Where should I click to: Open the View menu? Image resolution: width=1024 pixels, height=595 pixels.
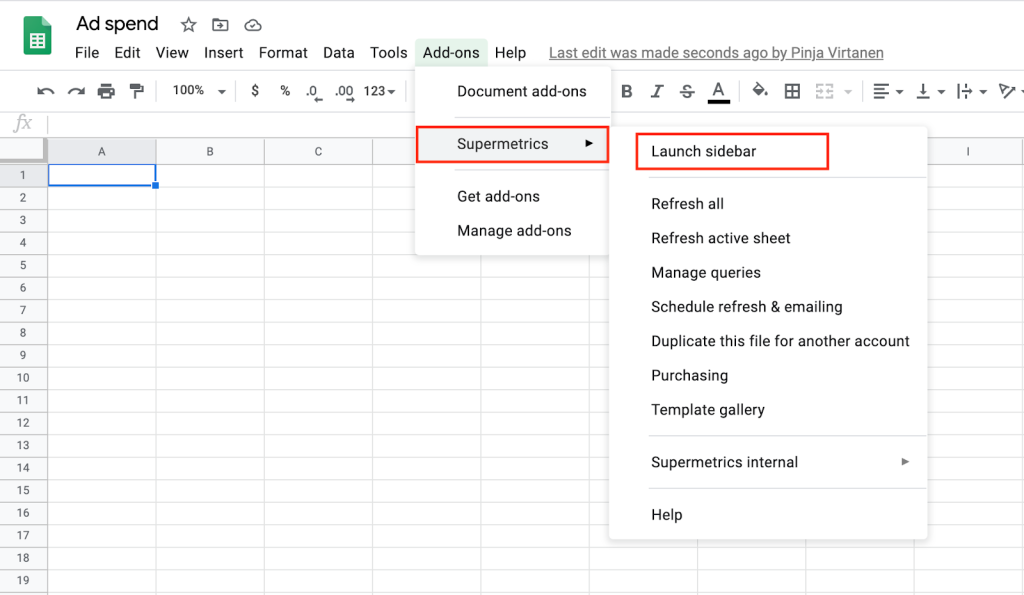[x=172, y=53]
